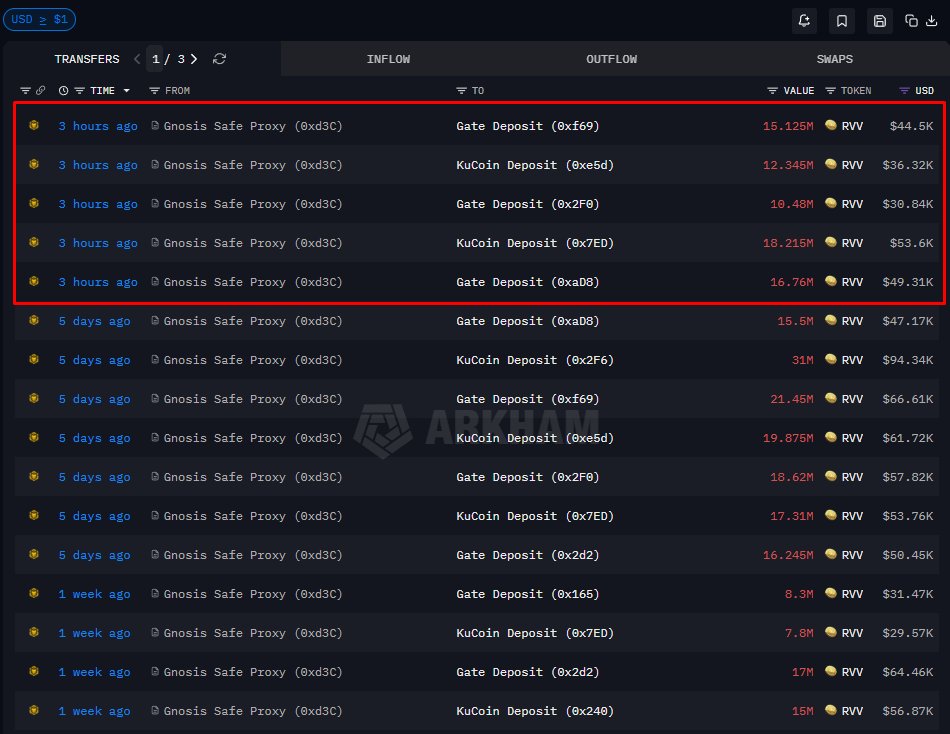Click '3 hours ago' in 15.125M row
This screenshot has height=734, width=950.
(x=98, y=126)
